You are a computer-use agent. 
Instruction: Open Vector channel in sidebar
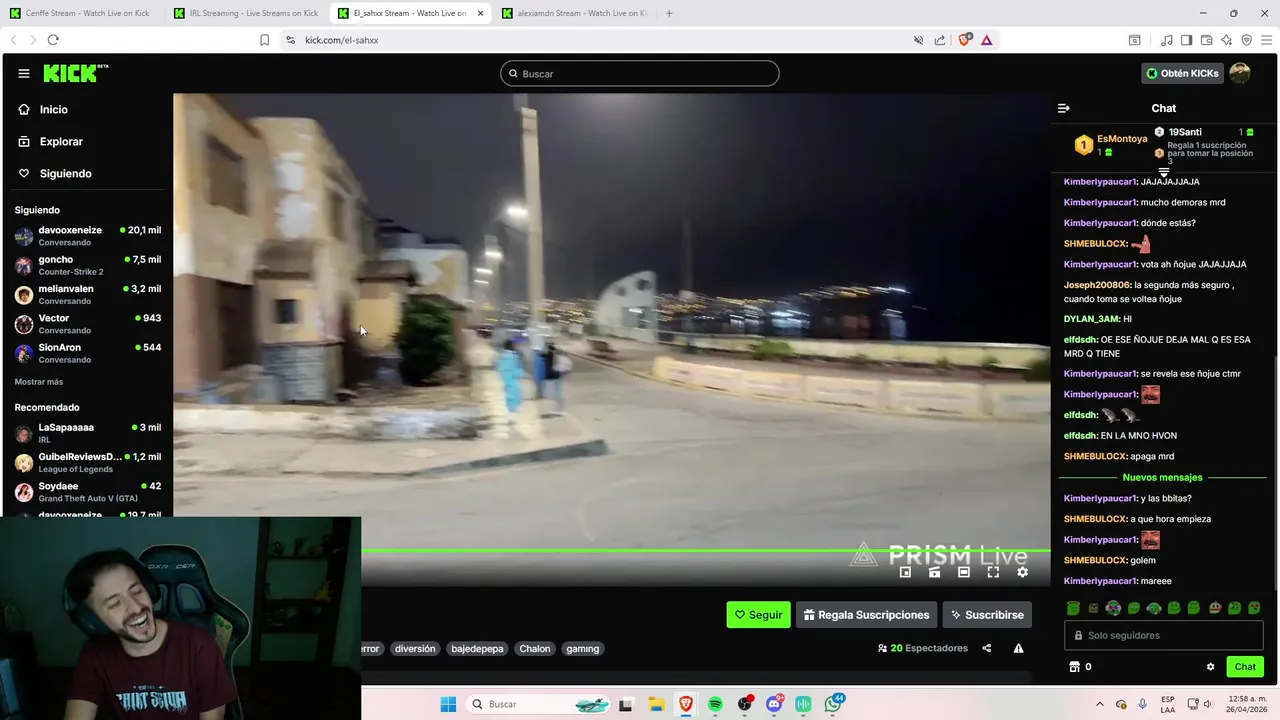[87, 323]
